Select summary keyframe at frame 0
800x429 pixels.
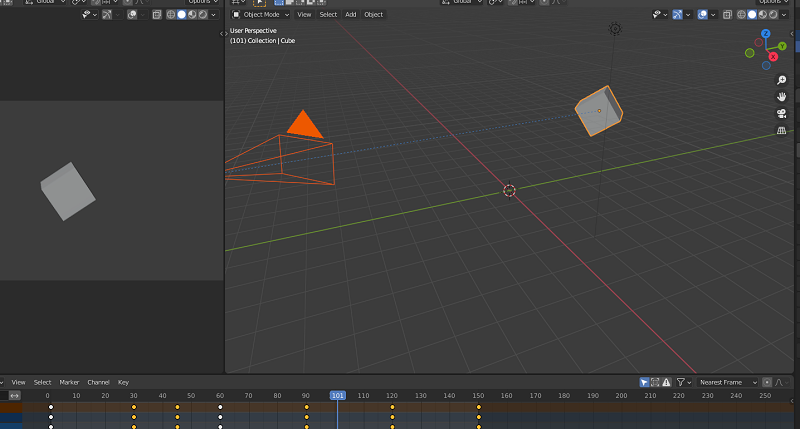point(51,407)
